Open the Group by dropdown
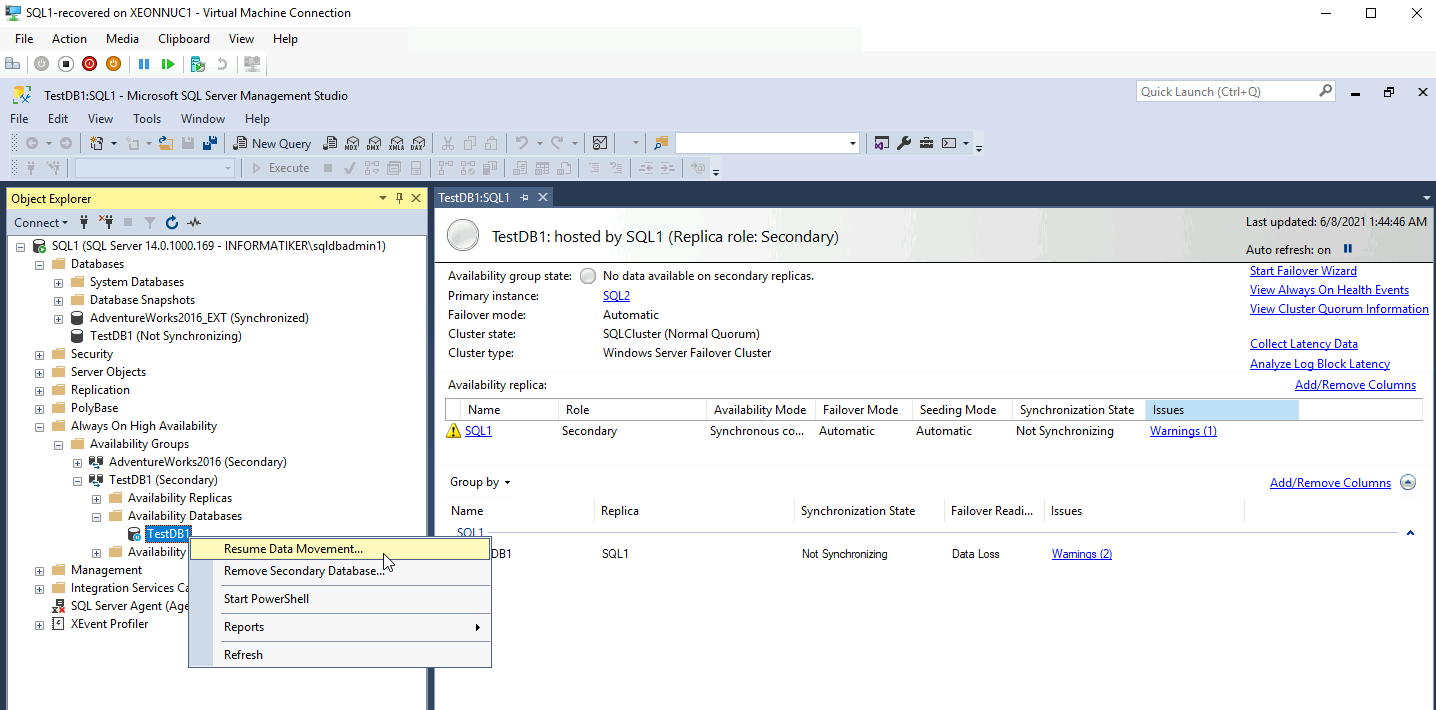Screen dimensions: 1436x710 click(x=480, y=482)
